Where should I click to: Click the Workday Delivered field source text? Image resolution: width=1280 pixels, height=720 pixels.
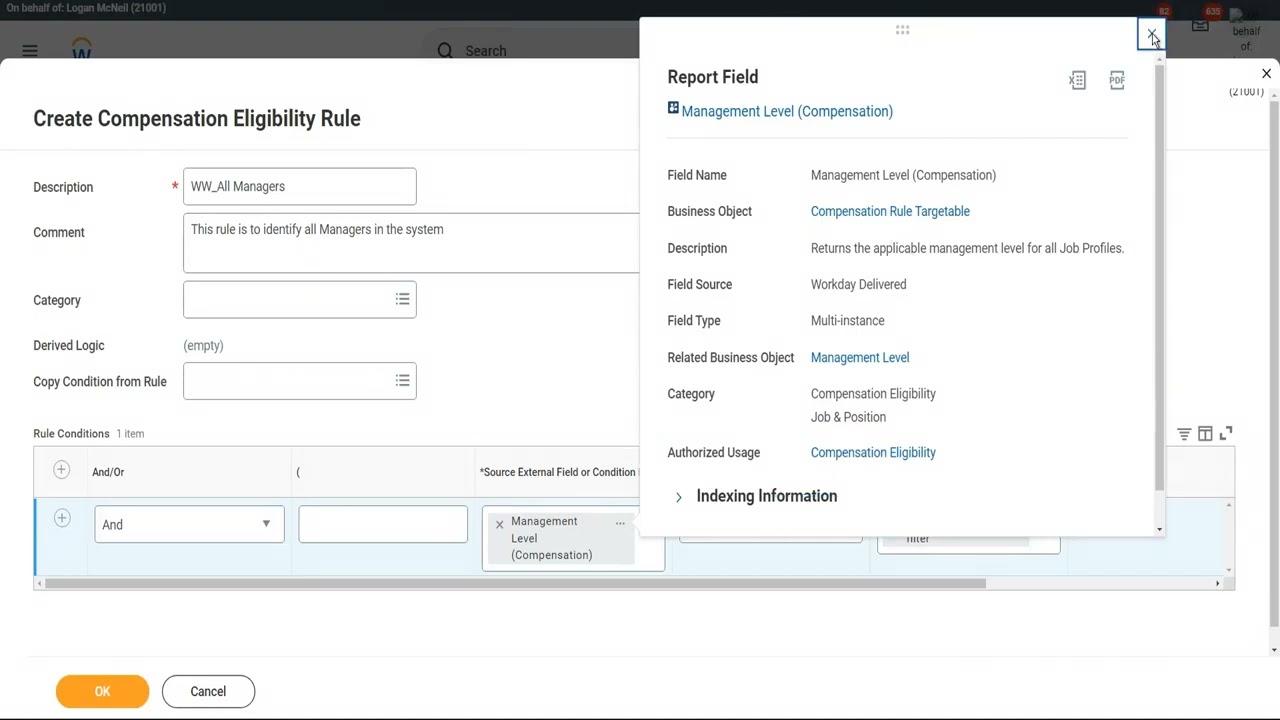858,284
